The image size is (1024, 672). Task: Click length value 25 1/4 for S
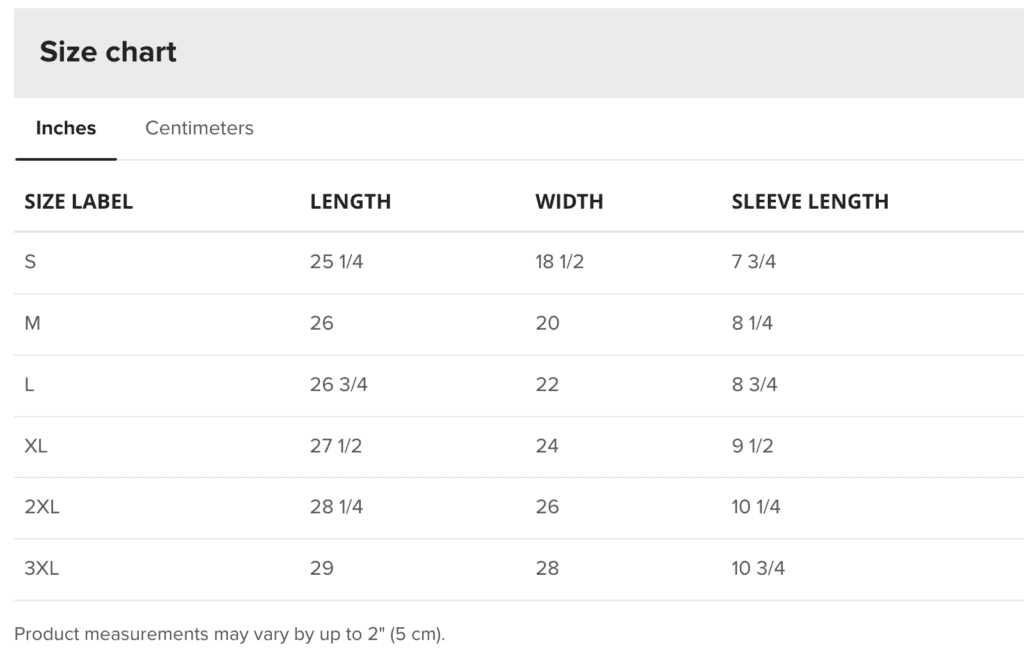point(336,262)
